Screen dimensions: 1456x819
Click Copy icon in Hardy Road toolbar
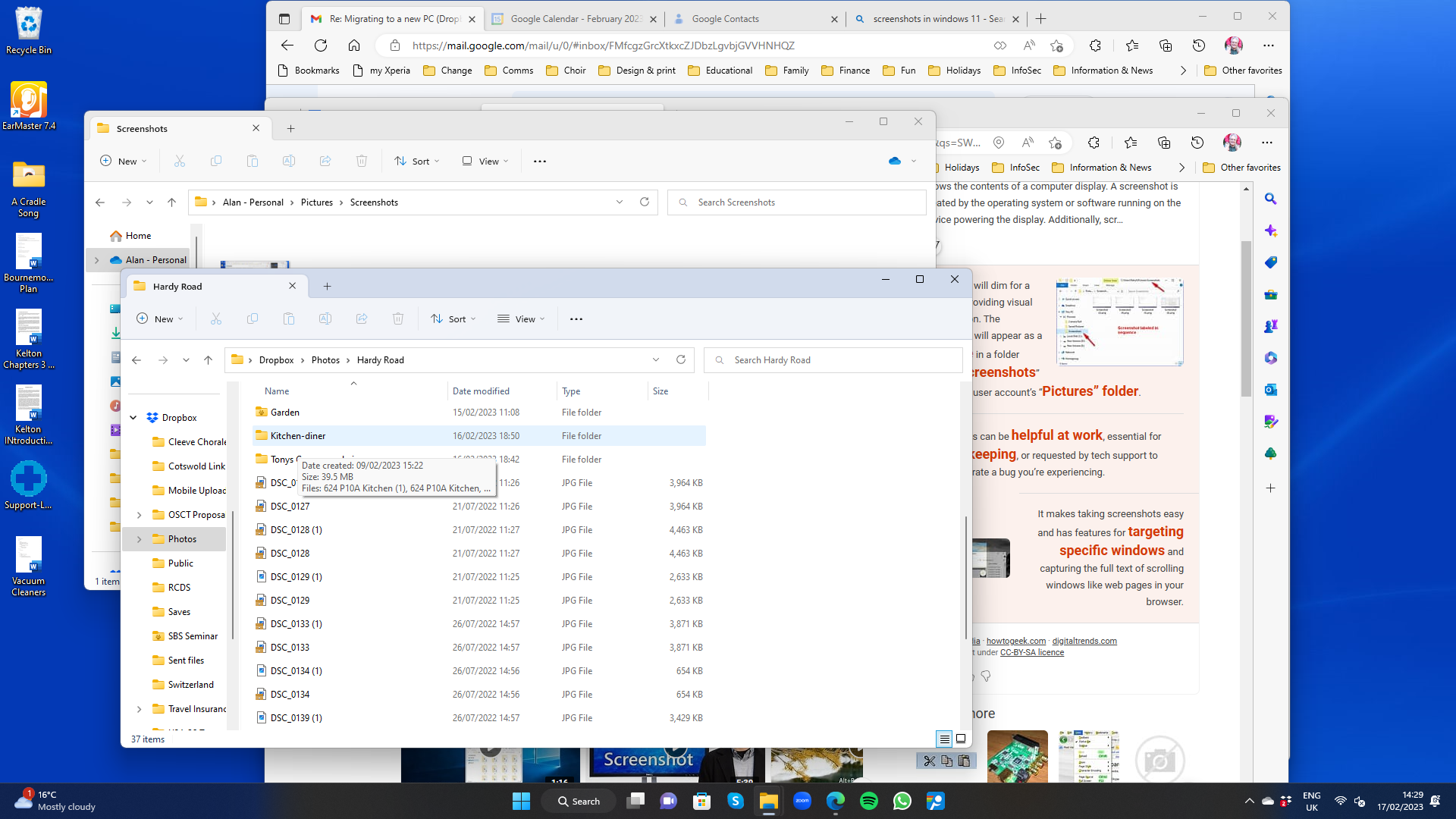pos(253,319)
